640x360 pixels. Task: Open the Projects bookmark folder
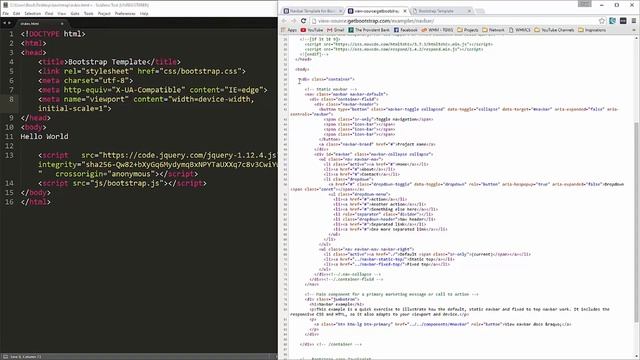click(468, 30)
